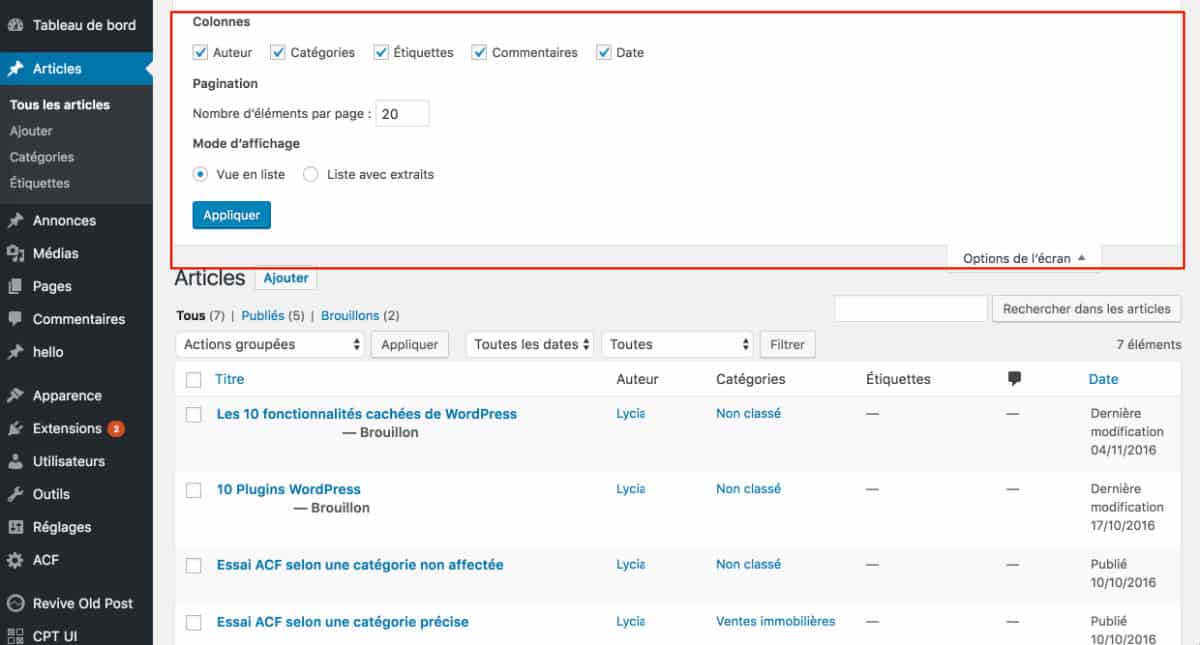Click inside the articles search field
This screenshot has height=645, width=1200.
pyautogui.click(x=910, y=308)
